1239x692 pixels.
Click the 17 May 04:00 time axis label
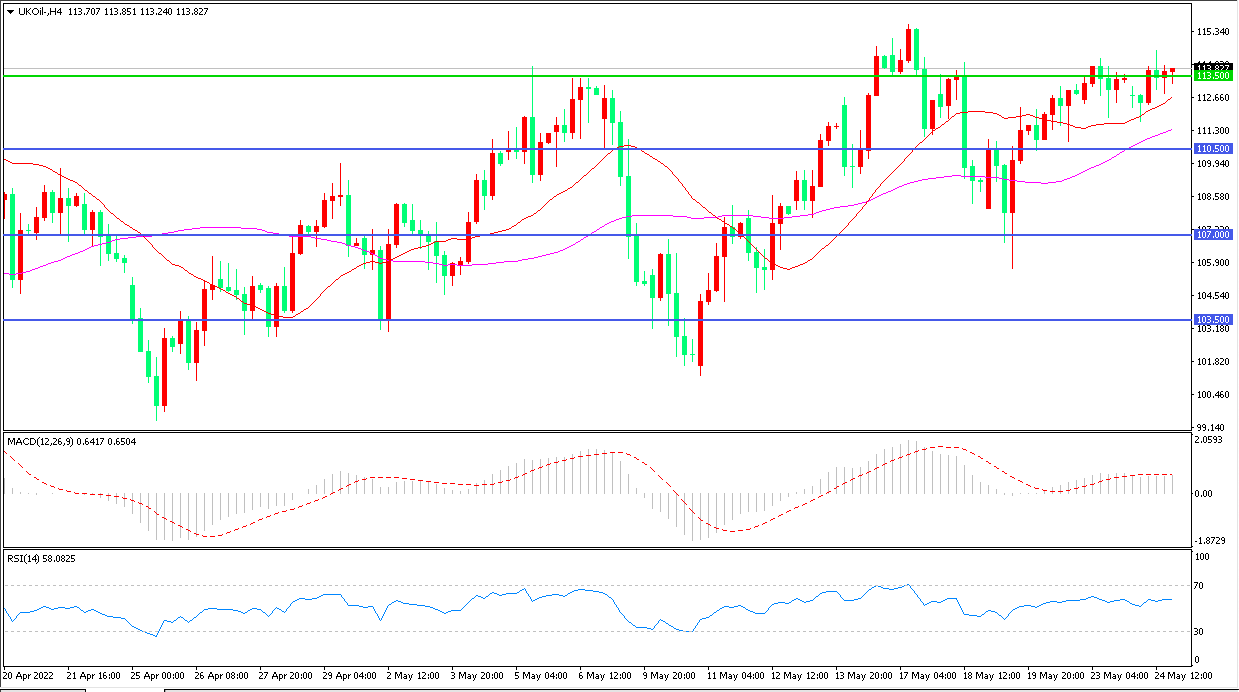tap(925, 675)
